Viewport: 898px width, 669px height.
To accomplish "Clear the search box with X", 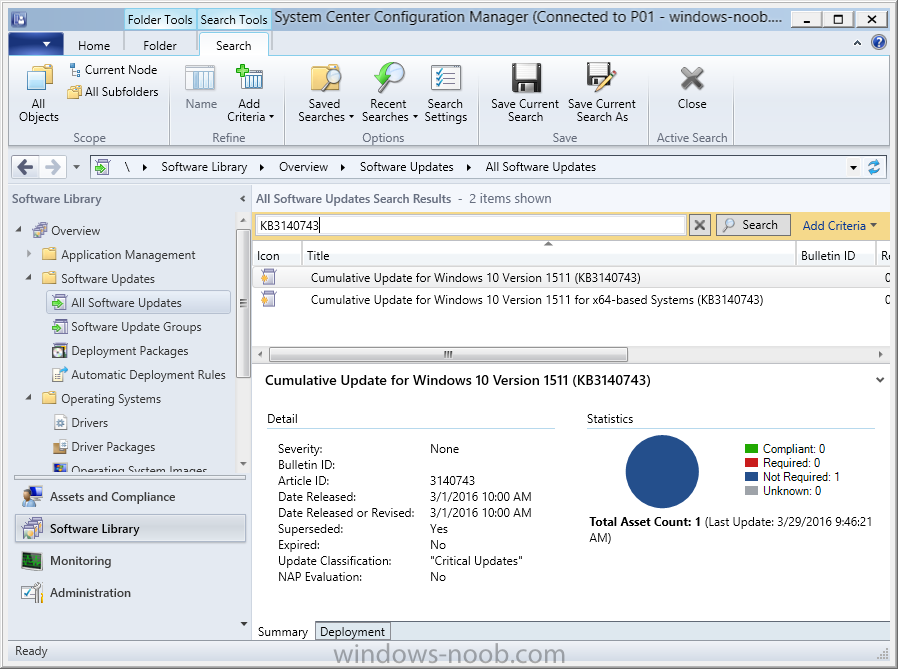I will (699, 225).
